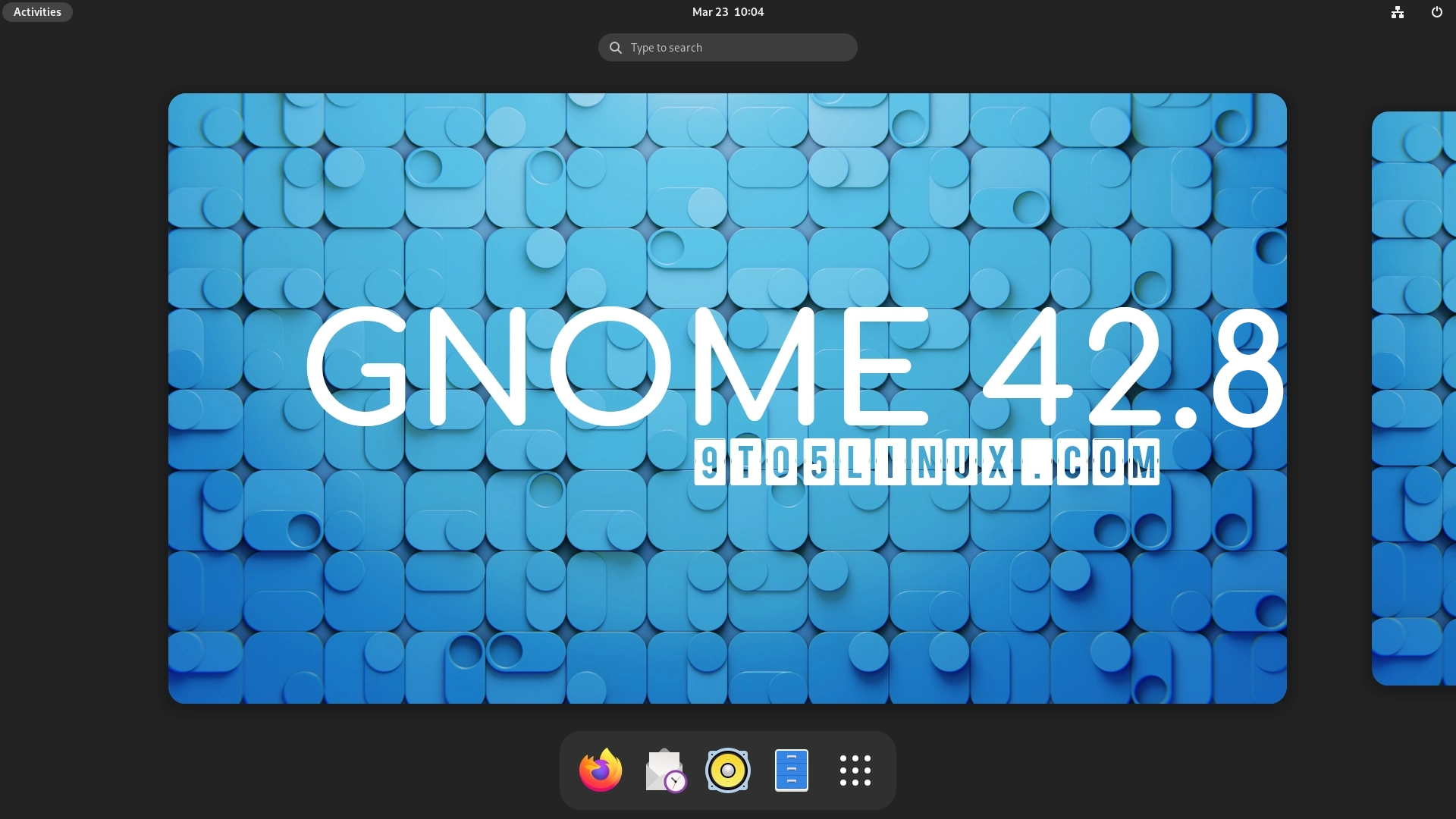Image resolution: width=1456 pixels, height=819 pixels.
Task: Open the Evolution mail app
Action: (664, 770)
